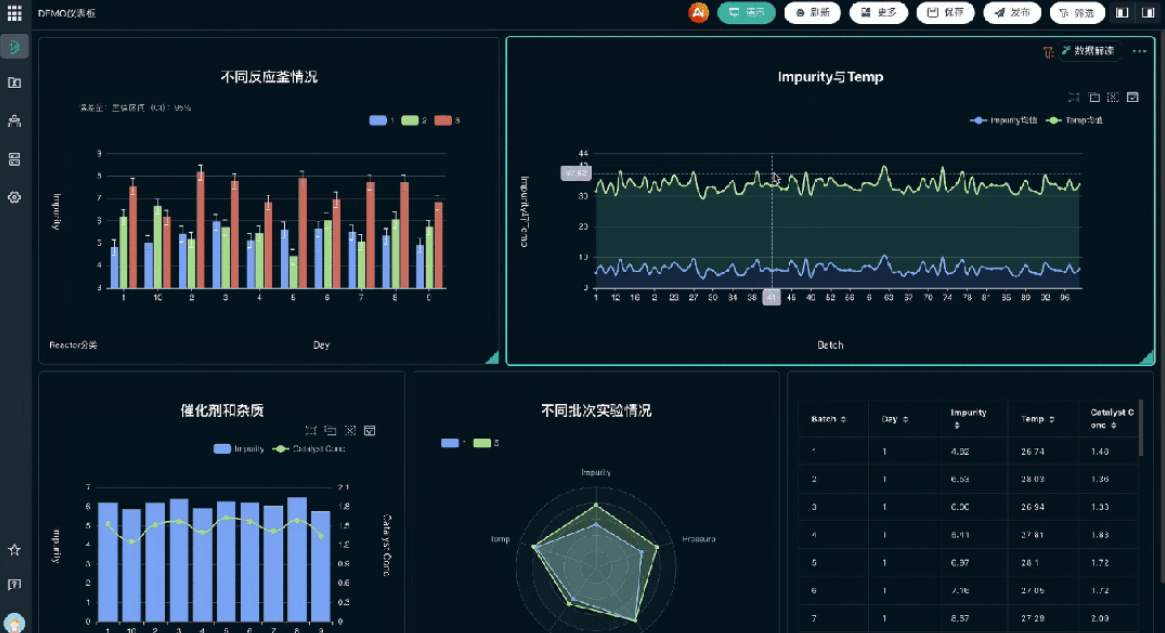Viewport: 1165px width, 633px height.
Task: Click the second toolbox icon in the Impurity与Temp chart
Action: tap(1094, 97)
